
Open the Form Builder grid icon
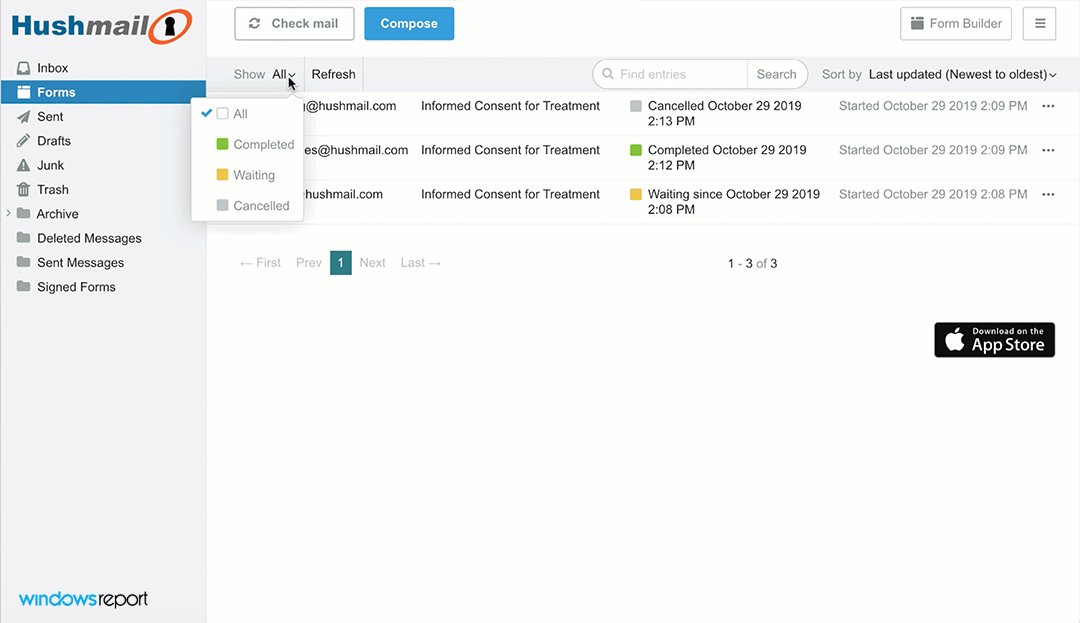[x=916, y=23]
